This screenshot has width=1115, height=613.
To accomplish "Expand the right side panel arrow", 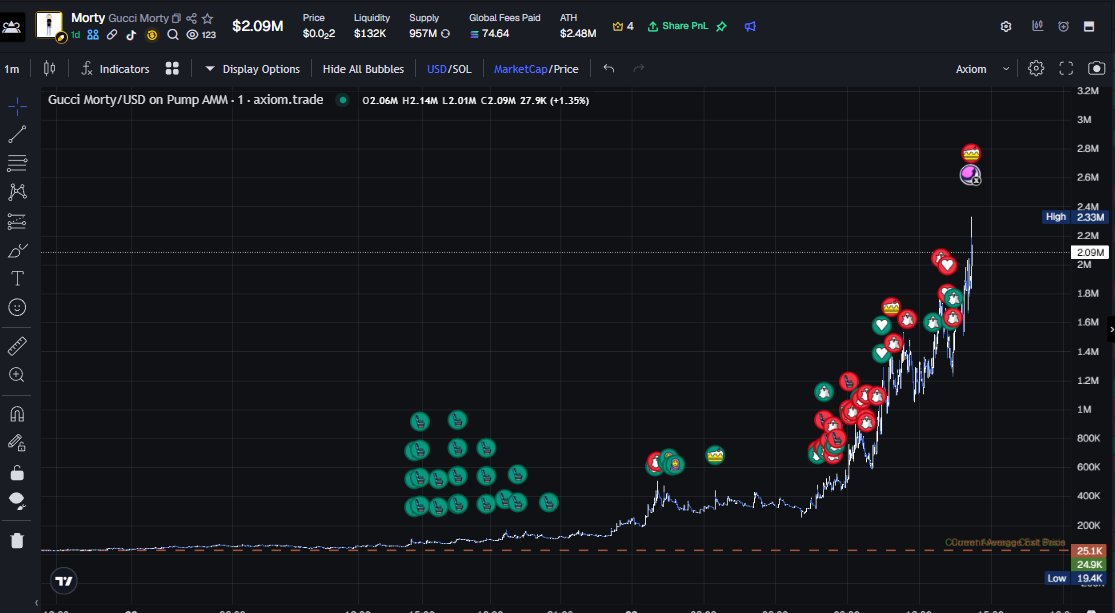I will click(x=1111, y=330).
